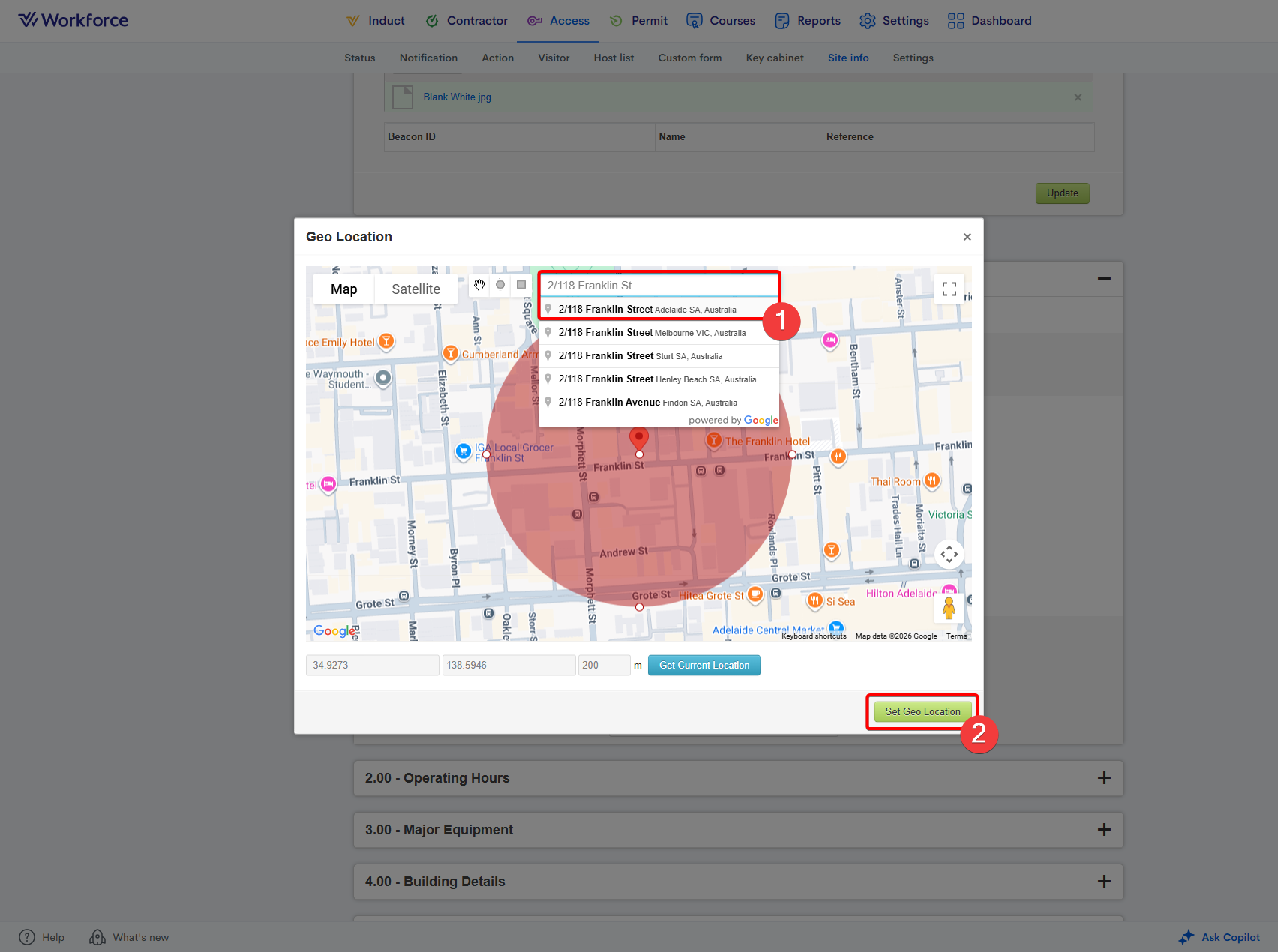Select the draw circle tool
The image size is (1278, 952).
tap(500, 285)
